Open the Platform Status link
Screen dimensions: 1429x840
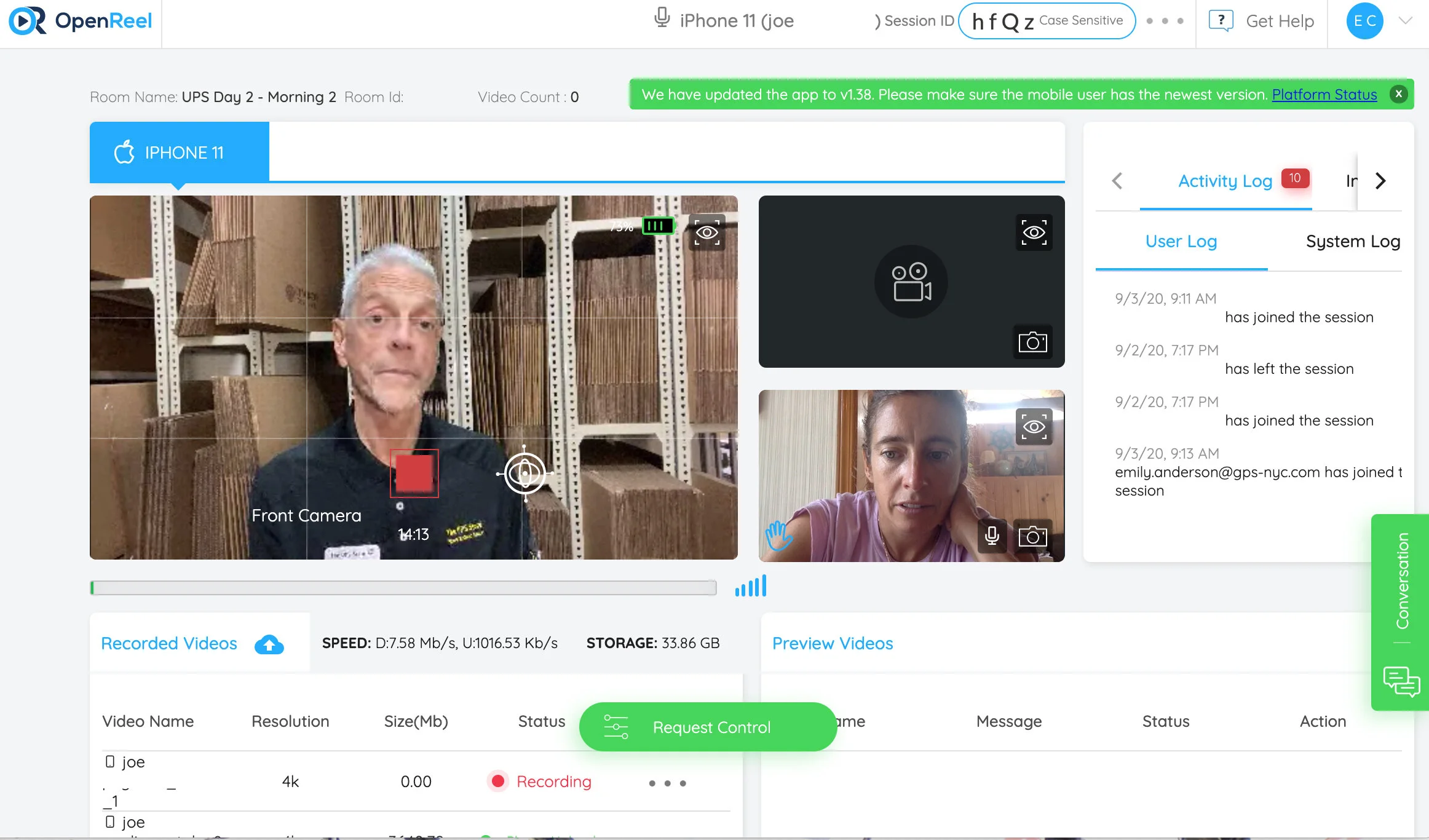[x=1324, y=95]
